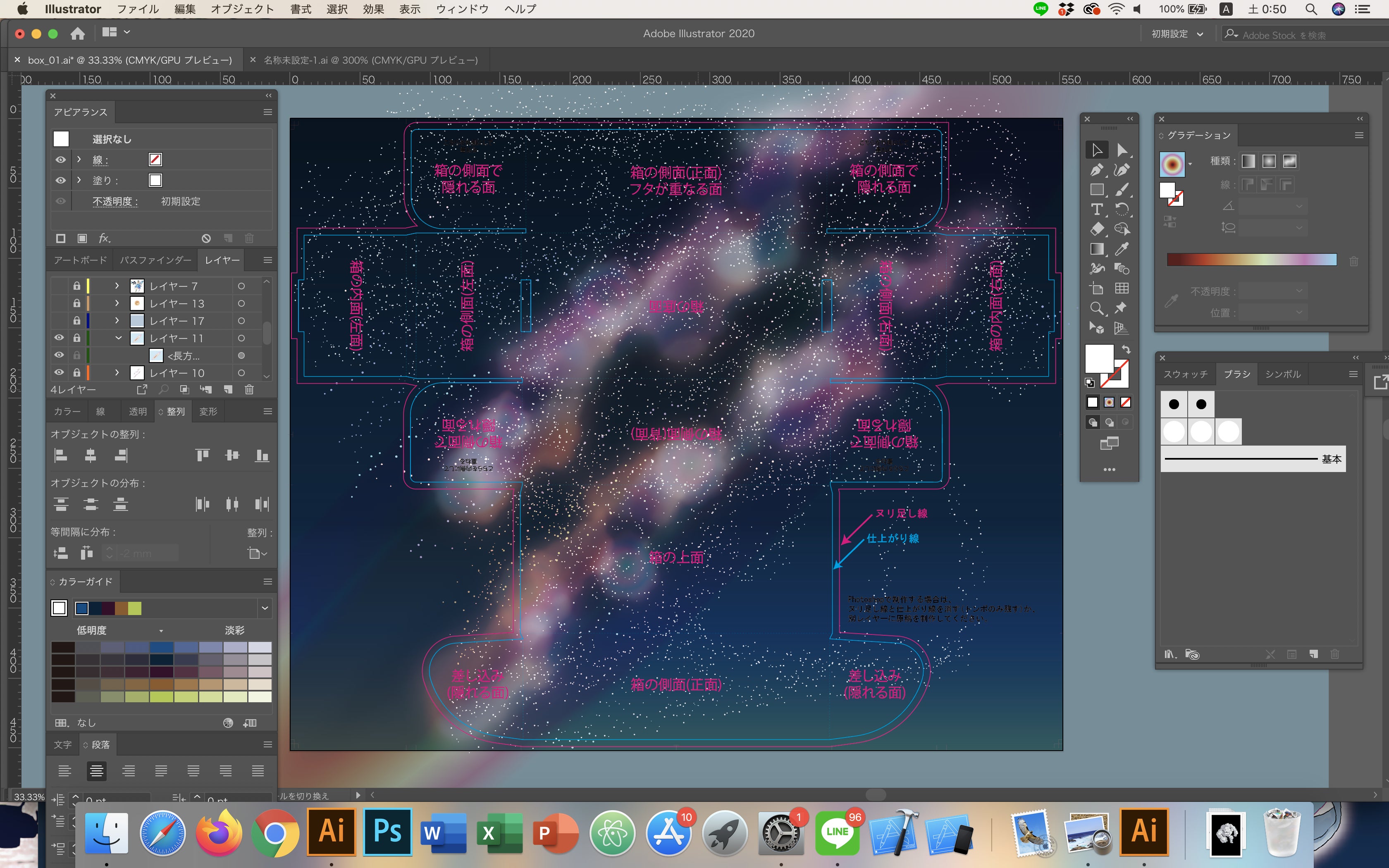Screen dimensions: 1389x868
Task: Toggle visibility of レイヤー 10
Action: (59, 372)
